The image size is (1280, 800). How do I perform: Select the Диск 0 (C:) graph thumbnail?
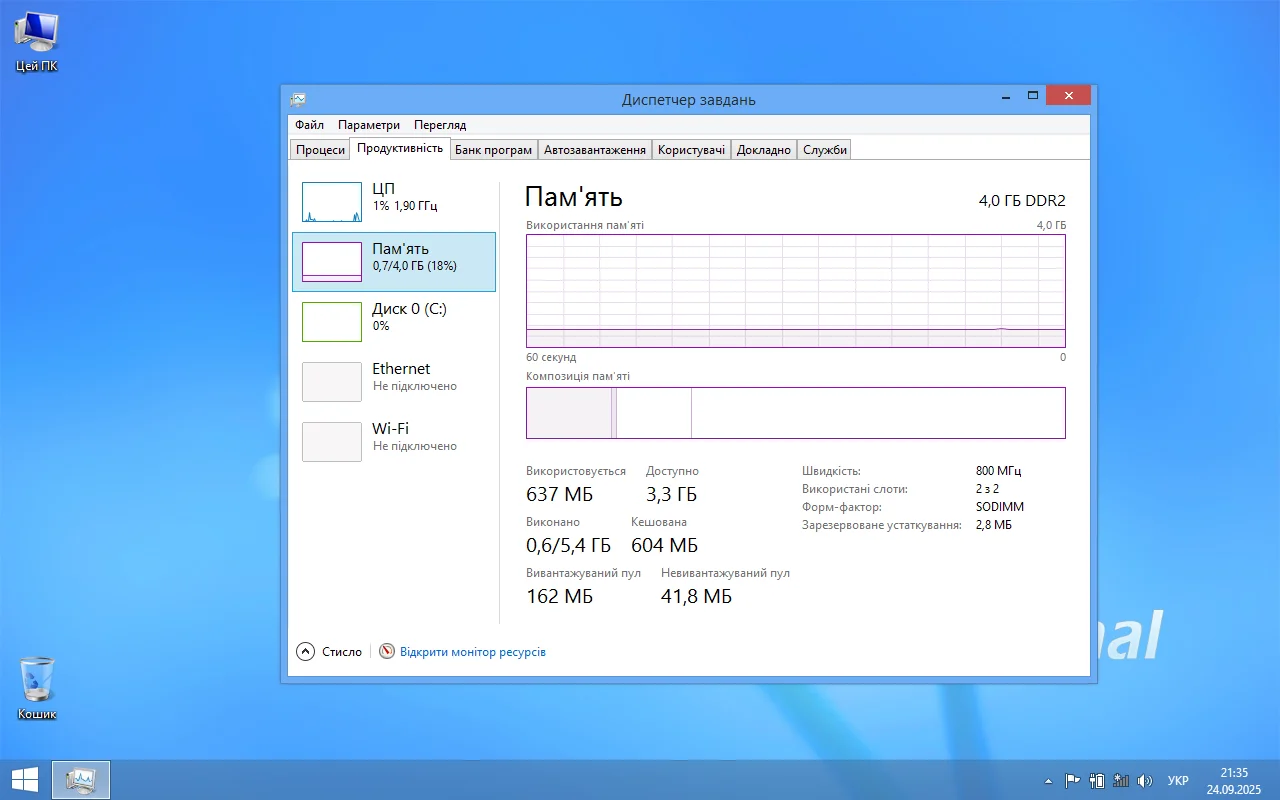pos(332,322)
